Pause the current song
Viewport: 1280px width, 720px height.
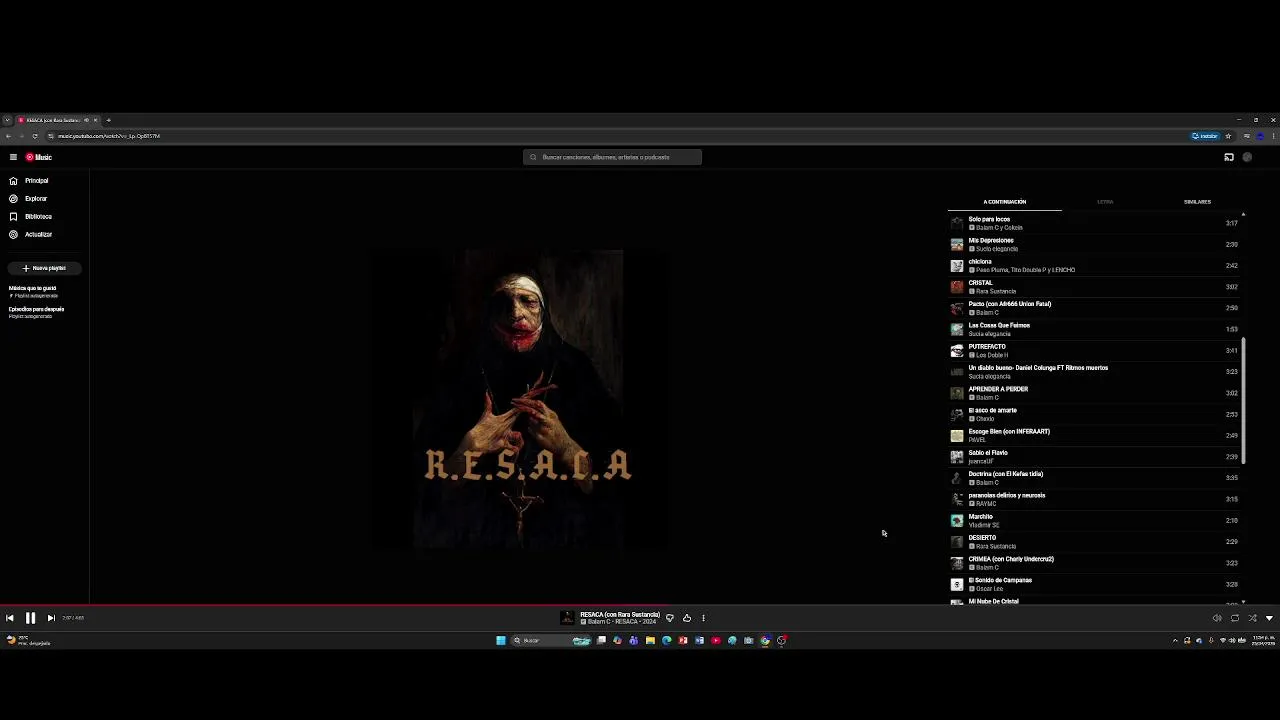(30, 618)
